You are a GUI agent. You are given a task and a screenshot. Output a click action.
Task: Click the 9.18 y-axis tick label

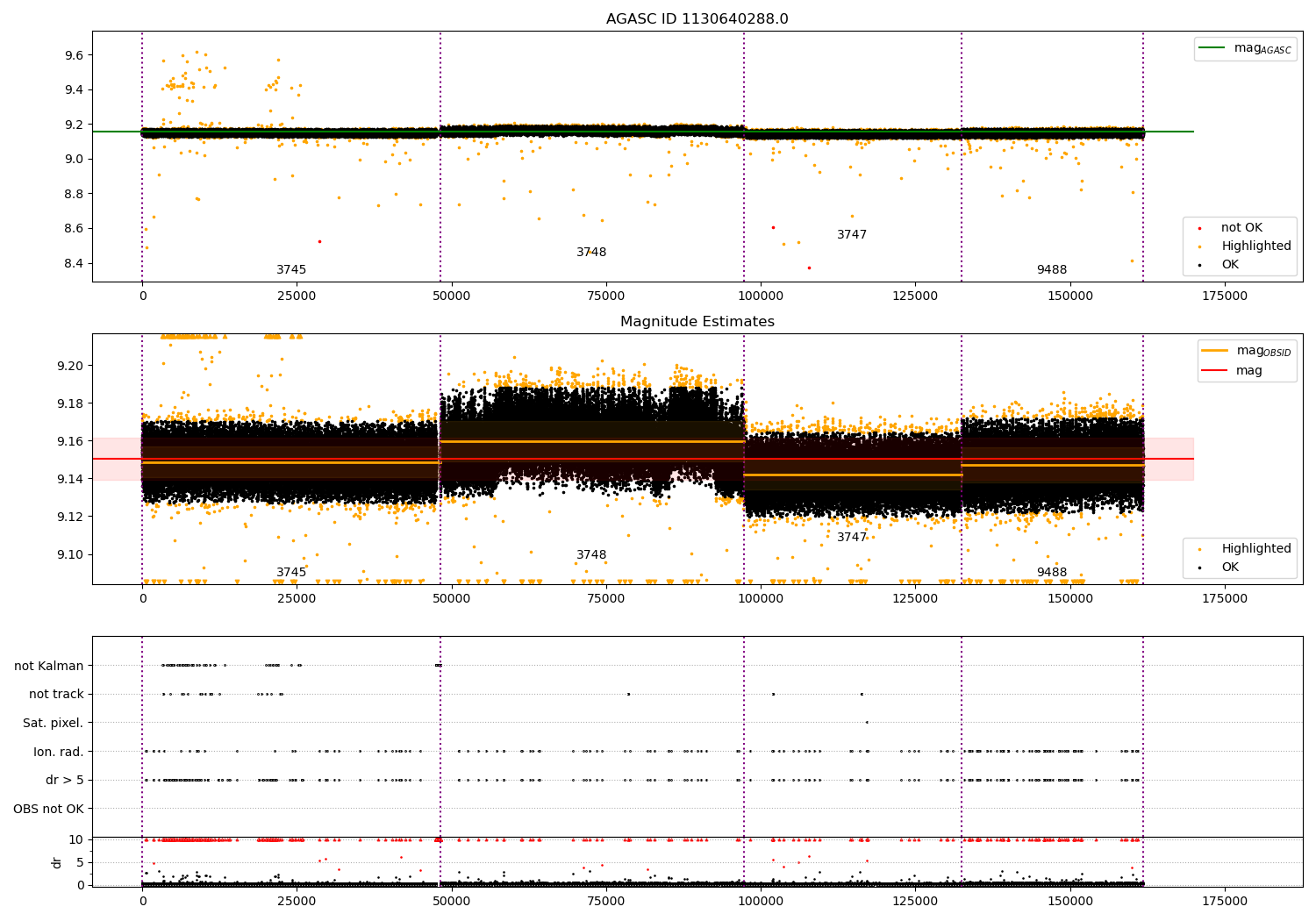click(x=71, y=403)
